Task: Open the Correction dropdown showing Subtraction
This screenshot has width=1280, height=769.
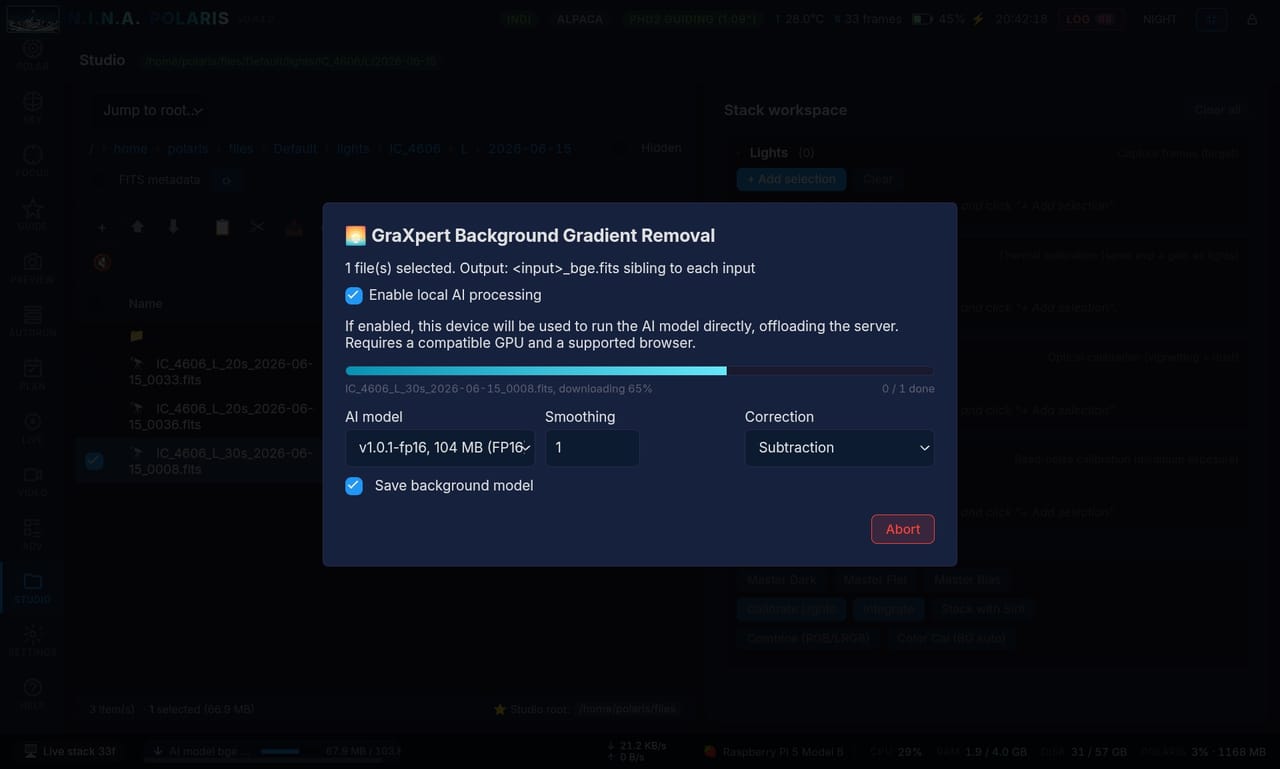Action: tap(839, 448)
